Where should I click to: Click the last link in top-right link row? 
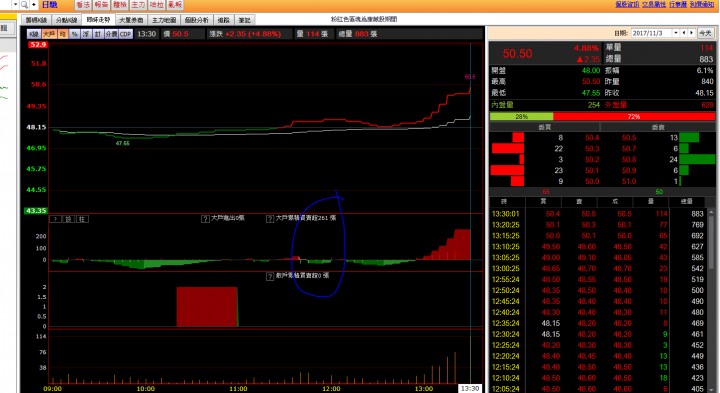click(x=702, y=4)
